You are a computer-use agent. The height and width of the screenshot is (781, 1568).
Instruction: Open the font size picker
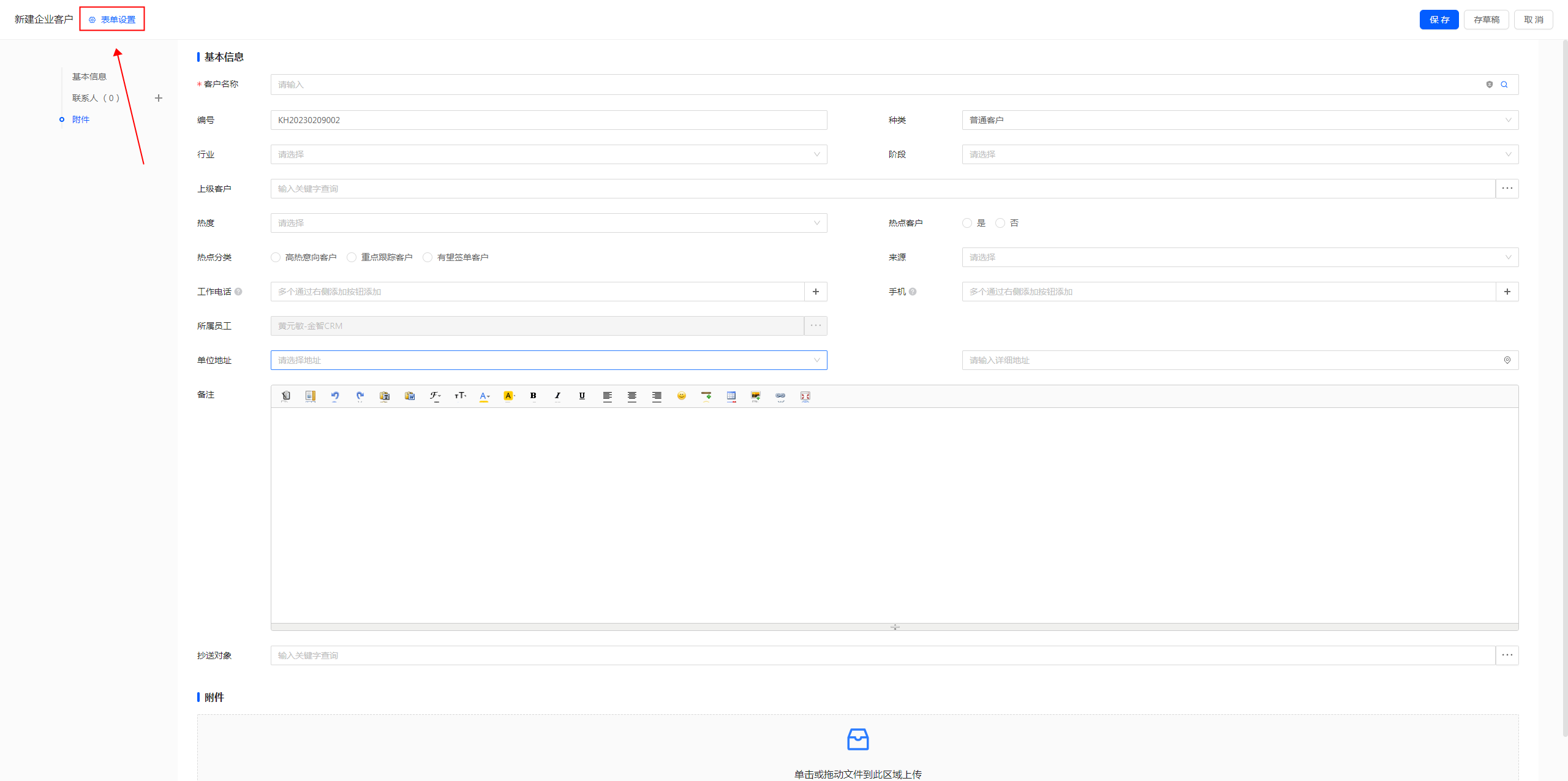460,396
